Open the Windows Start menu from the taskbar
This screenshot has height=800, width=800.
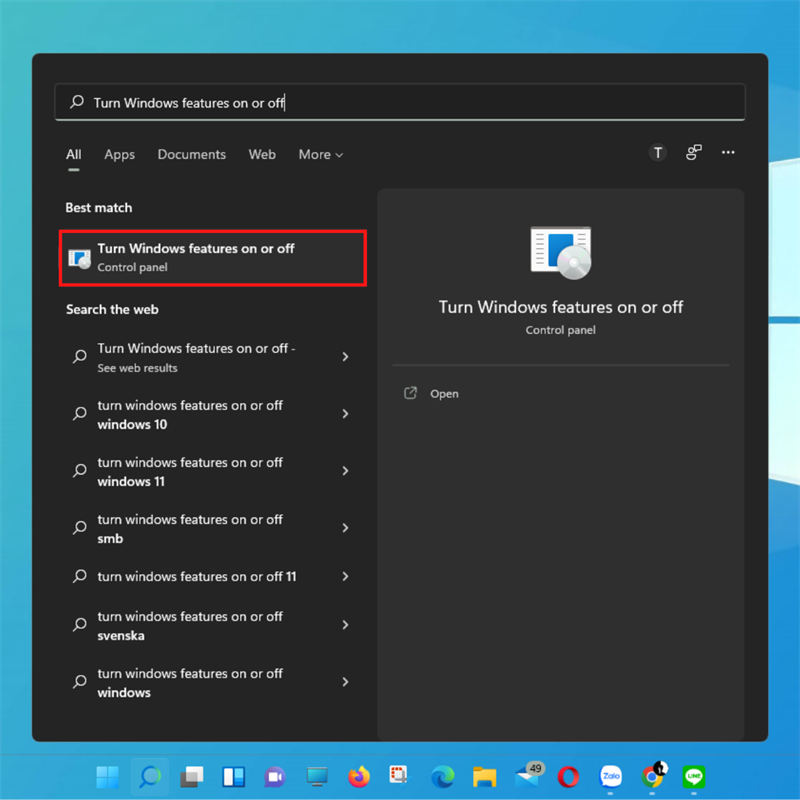point(108,777)
